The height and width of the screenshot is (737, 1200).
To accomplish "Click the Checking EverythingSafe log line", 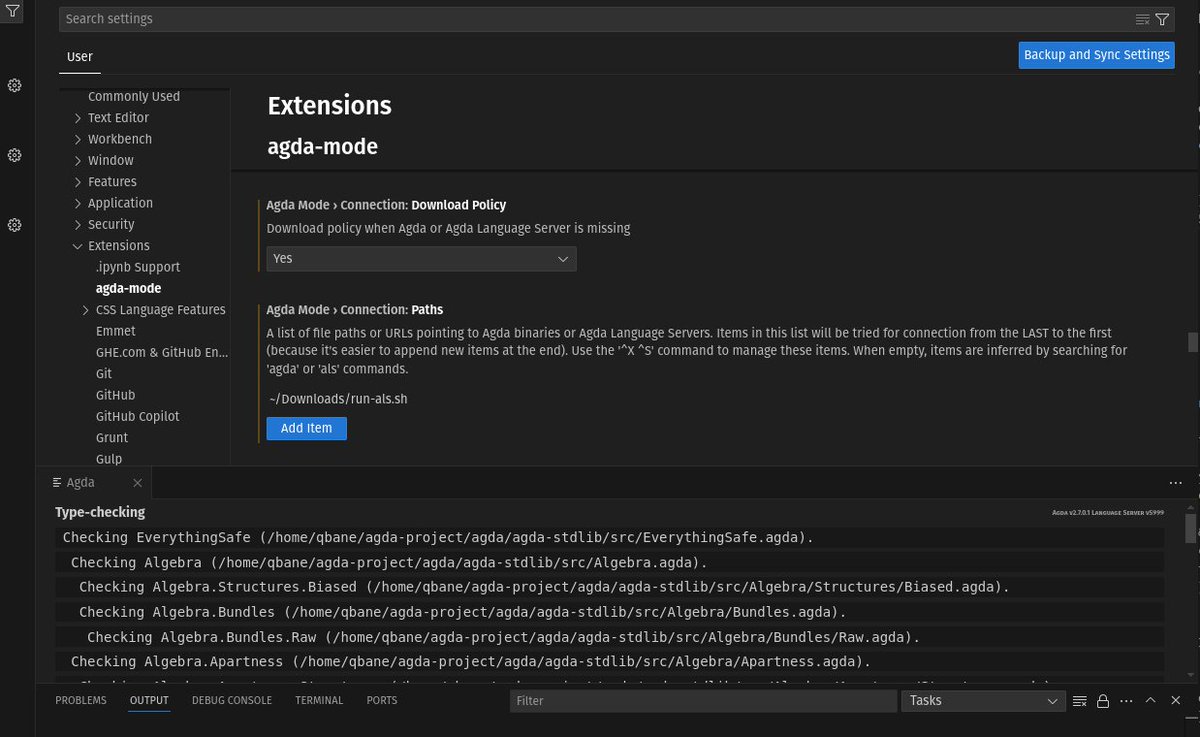I will 610,537.
